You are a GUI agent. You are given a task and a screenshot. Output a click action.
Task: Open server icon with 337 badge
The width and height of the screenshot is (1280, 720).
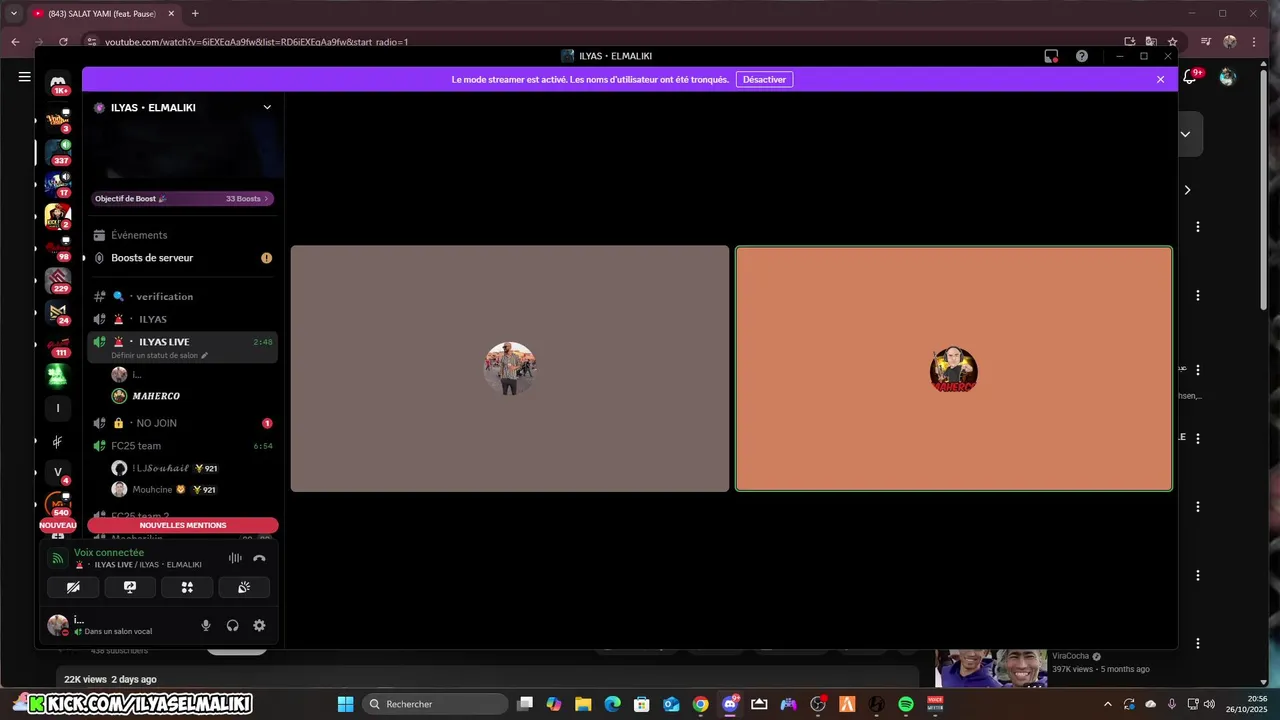click(58, 152)
